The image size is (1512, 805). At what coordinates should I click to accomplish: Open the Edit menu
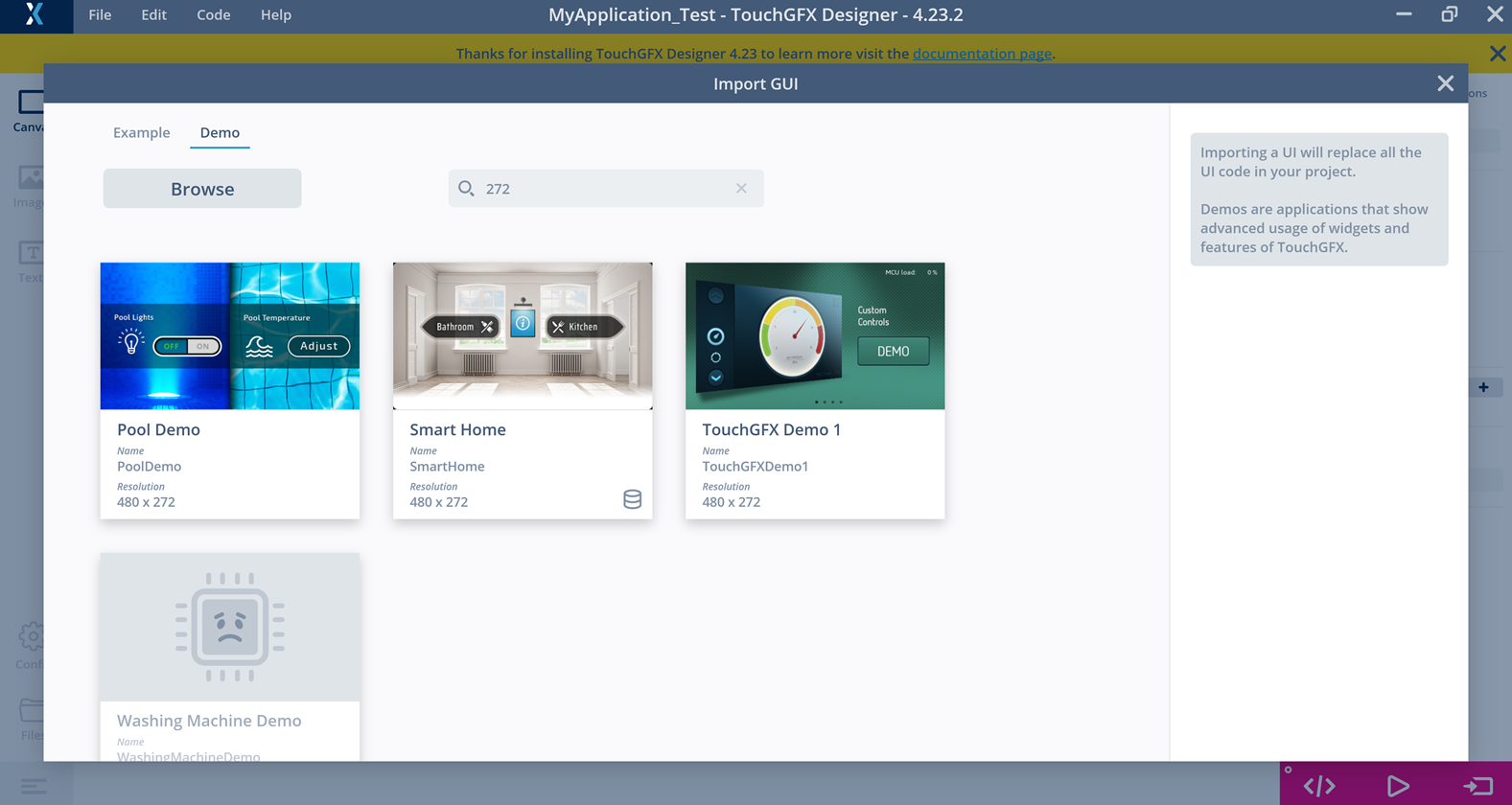pyautogui.click(x=153, y=14)
